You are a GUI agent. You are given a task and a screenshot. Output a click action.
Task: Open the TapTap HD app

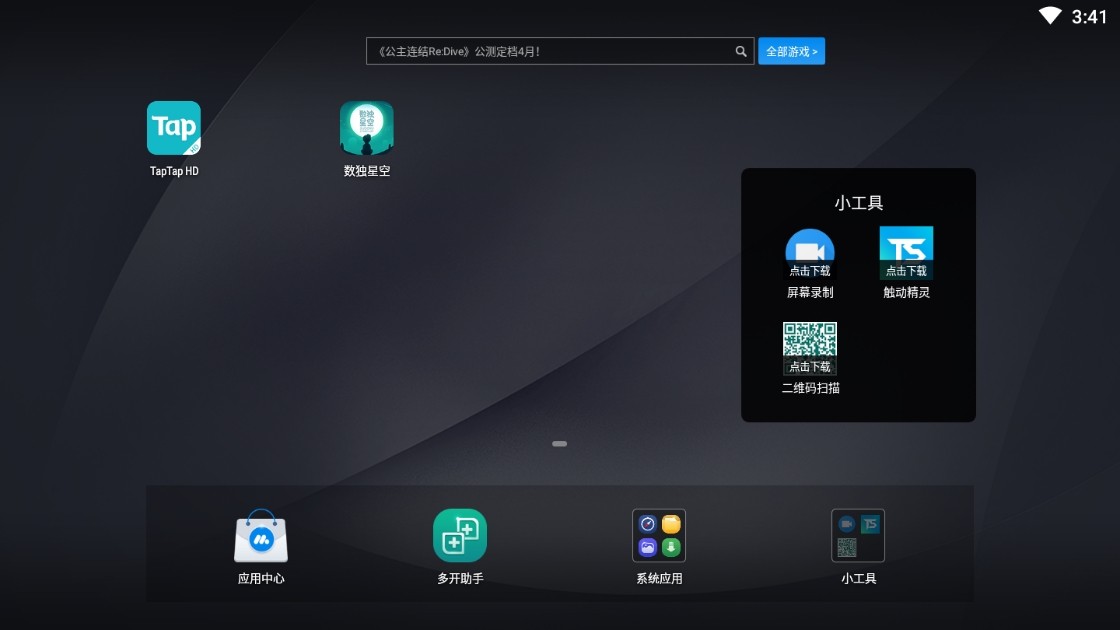[x=174, y=128]
